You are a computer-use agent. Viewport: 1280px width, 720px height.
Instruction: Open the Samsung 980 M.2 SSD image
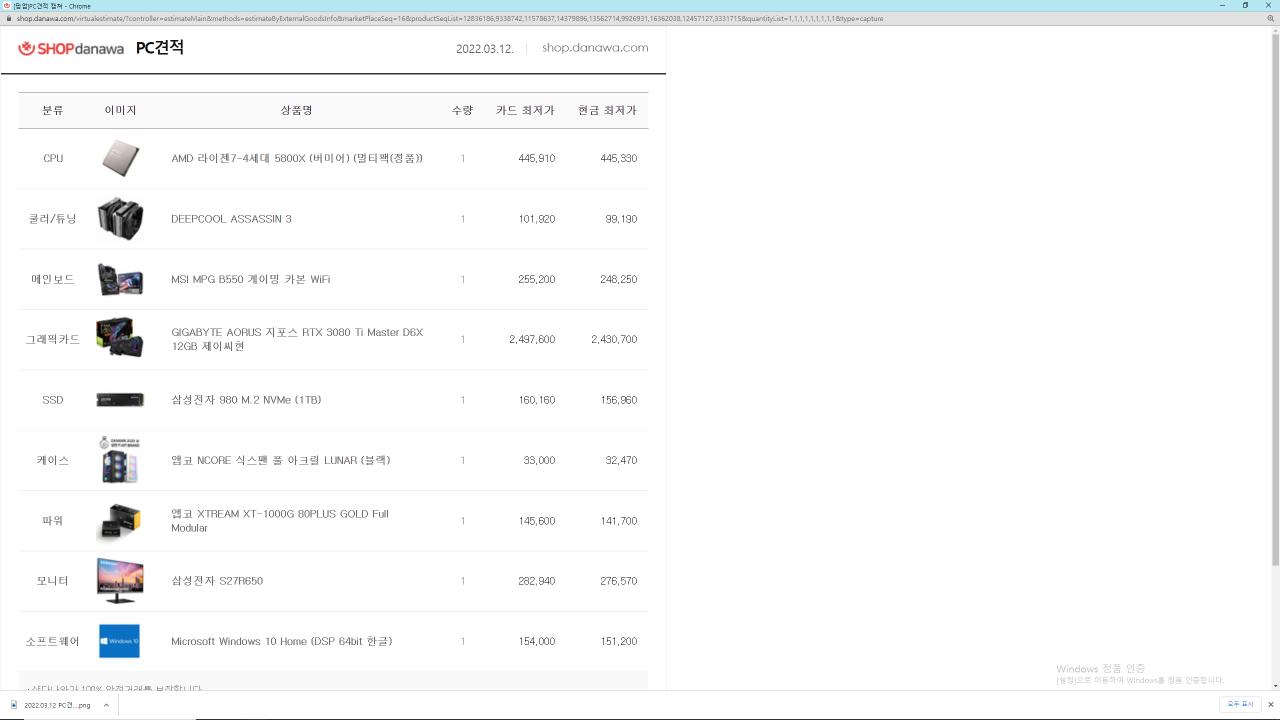tap(120, 400)
